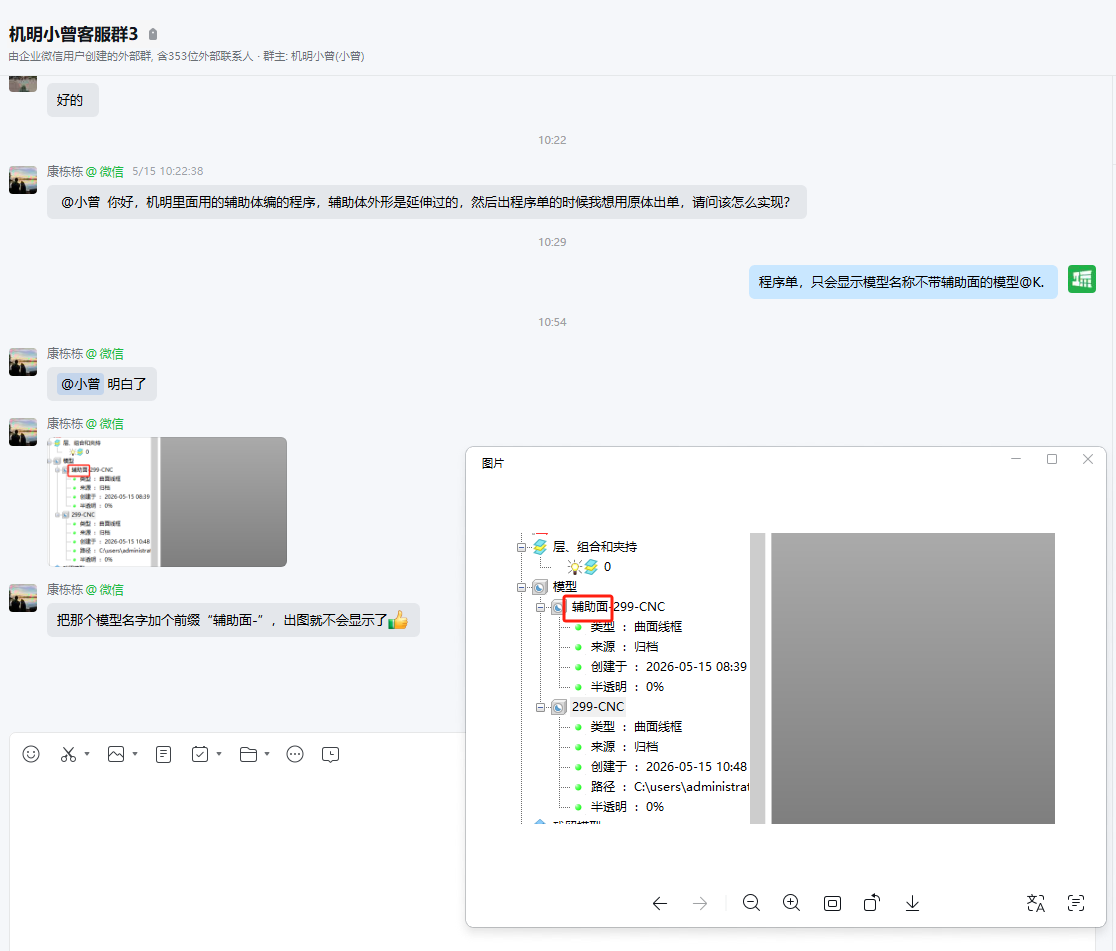Select message about 辅助体编的程序

pos(427,202)
